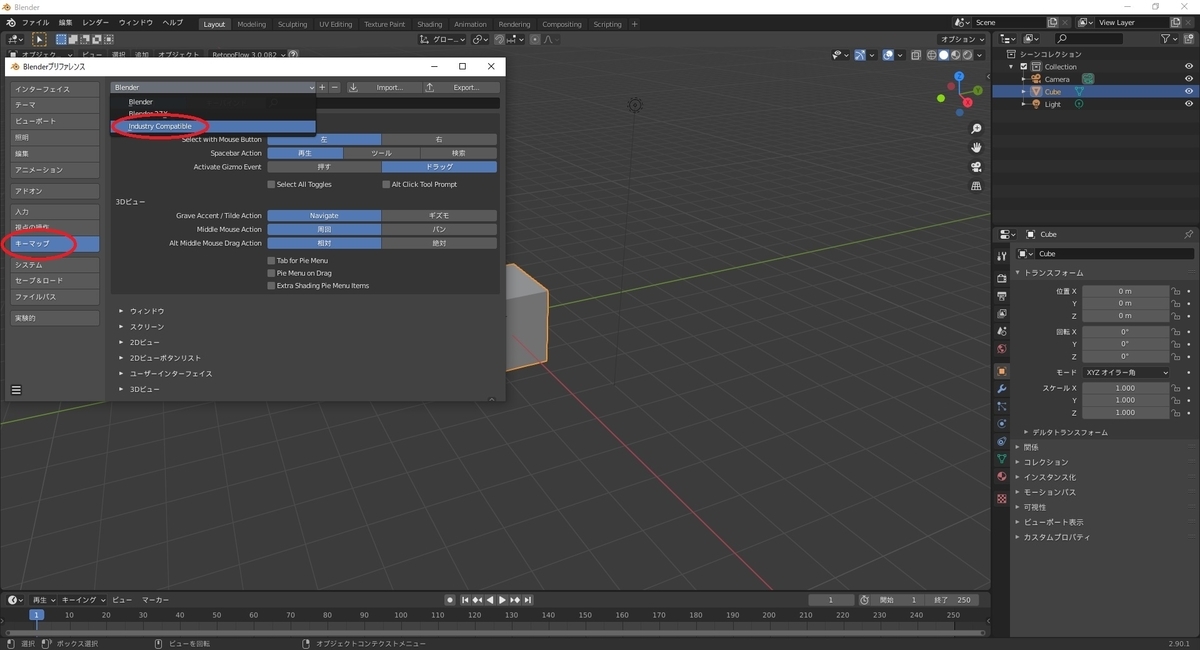Open the Object Constraint properties icon
Screen dimensions: 1200x650
(1002, 441)
